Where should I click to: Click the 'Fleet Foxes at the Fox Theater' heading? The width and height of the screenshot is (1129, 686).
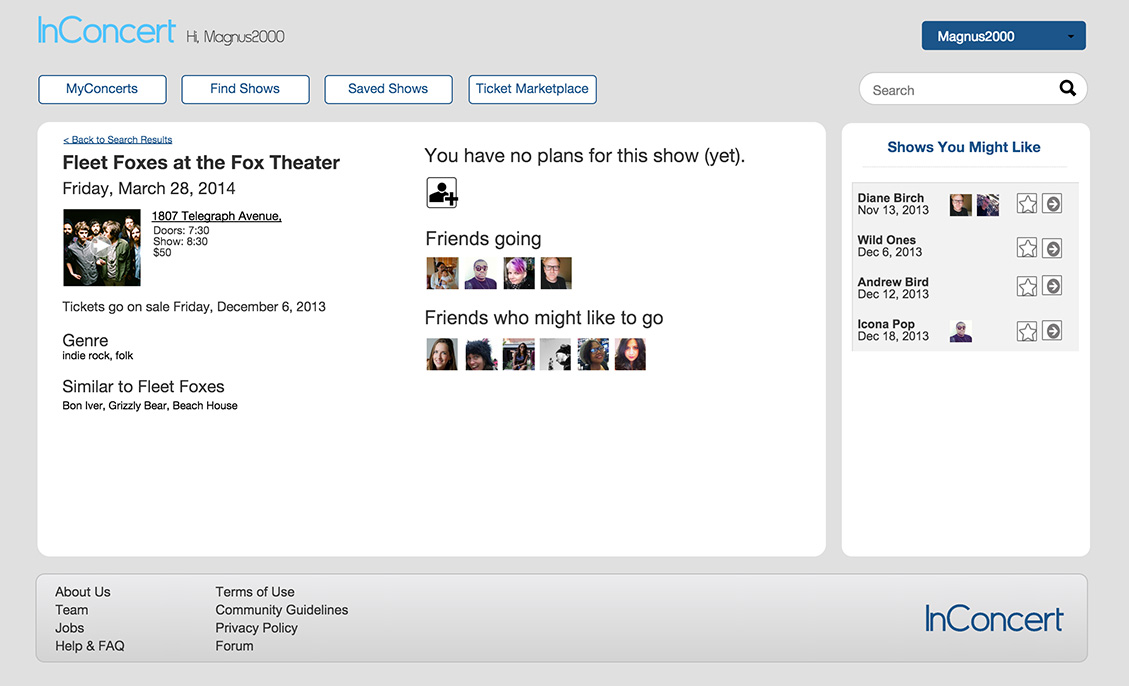coord(201,163)
